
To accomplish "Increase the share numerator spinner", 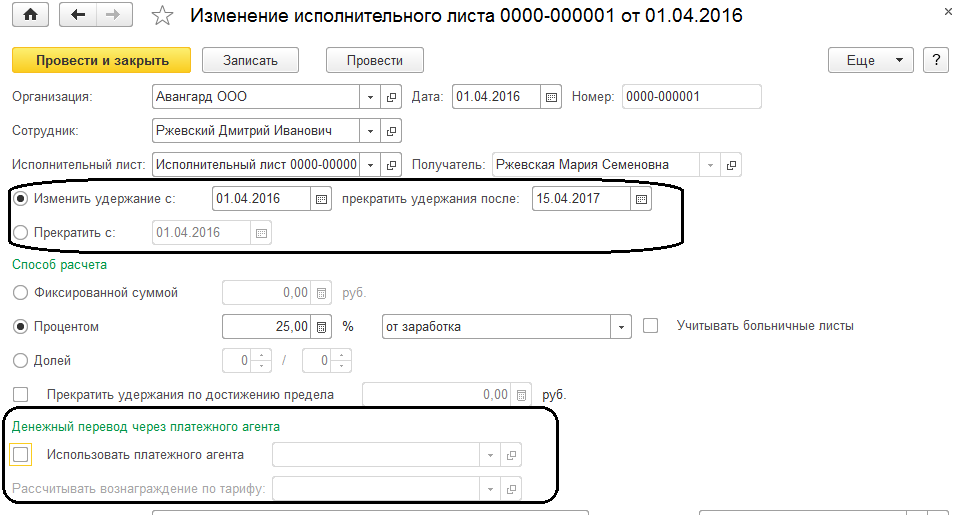I will pyautogui.click(x=261, y=355).
